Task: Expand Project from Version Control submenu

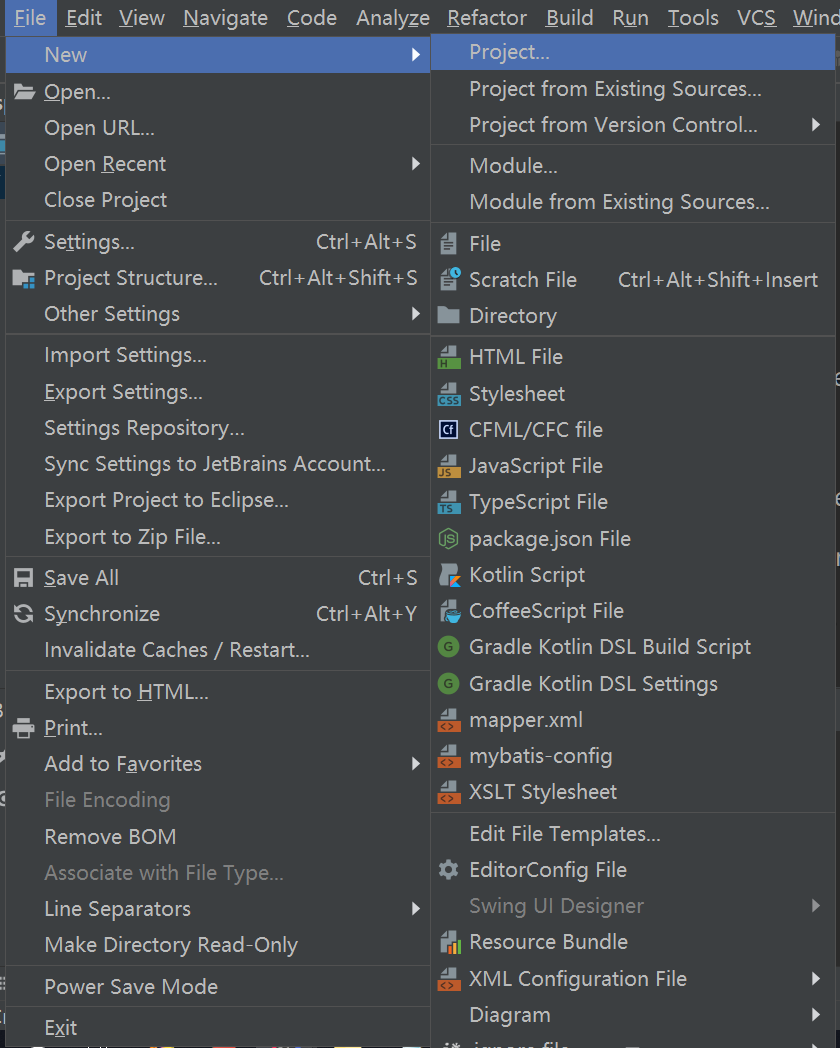Action: [x=816, y=125]
